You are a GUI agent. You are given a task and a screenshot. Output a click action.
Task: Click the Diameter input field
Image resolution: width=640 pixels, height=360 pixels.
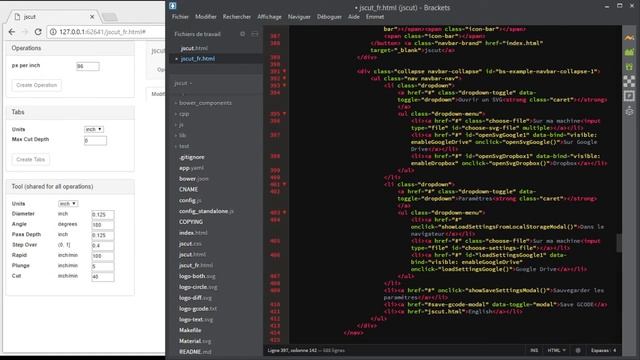[103, 214]
